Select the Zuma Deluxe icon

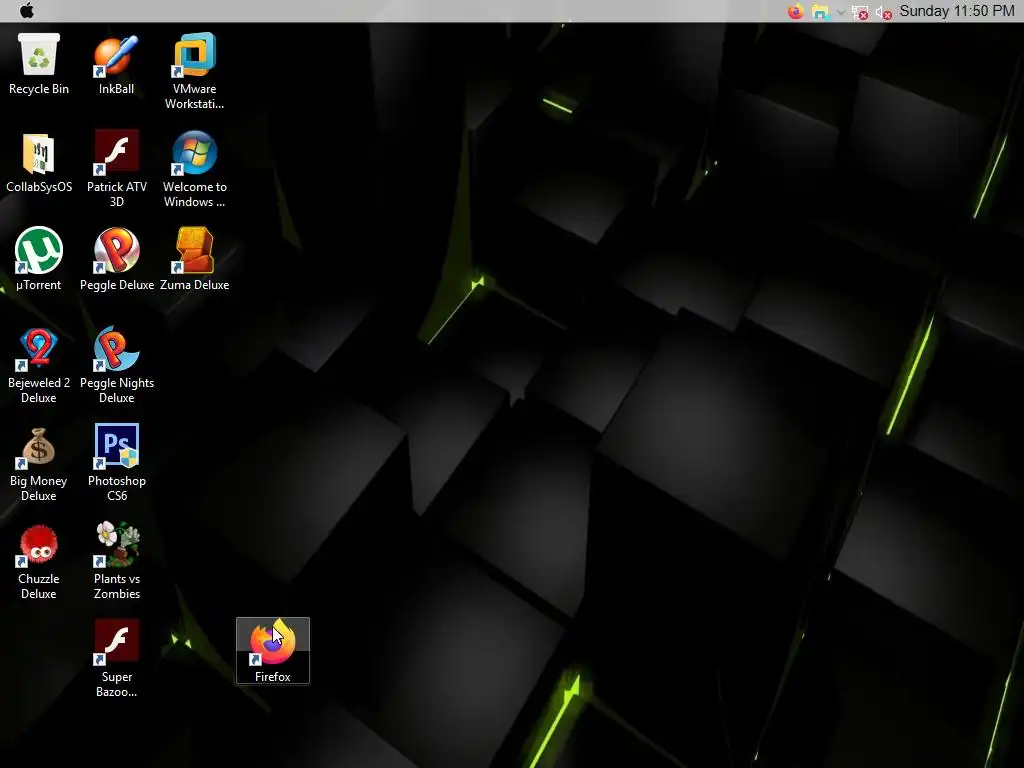195,259
